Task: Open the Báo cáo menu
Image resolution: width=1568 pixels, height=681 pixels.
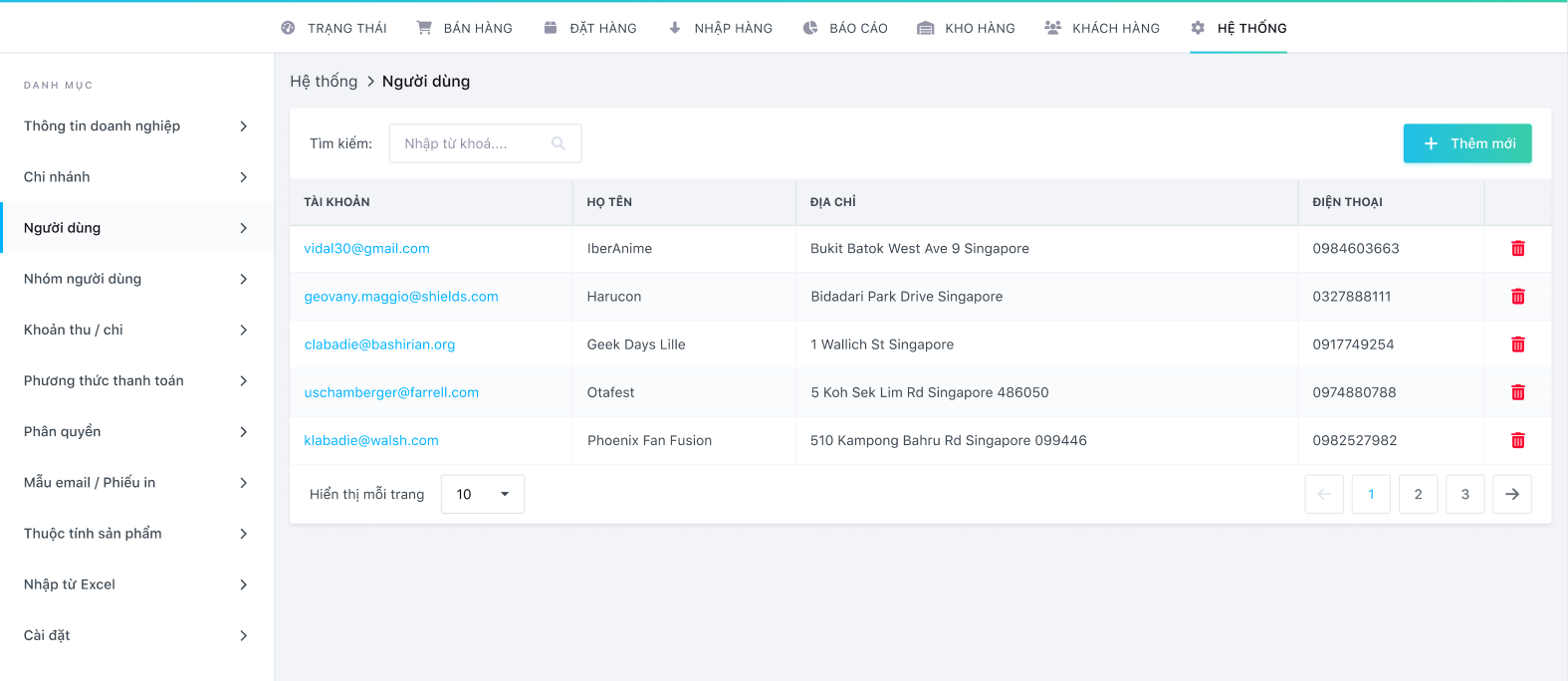Action: pos(845,28)
